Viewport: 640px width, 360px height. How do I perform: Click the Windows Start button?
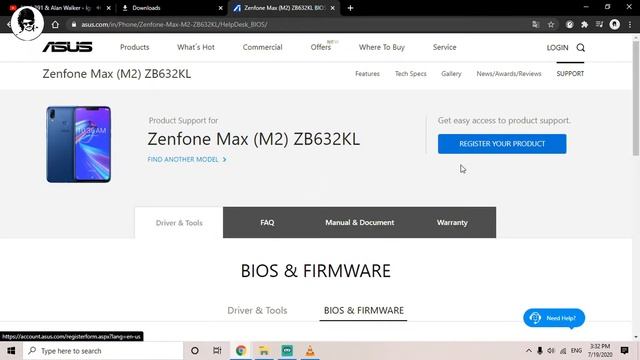tap(11, 351)
